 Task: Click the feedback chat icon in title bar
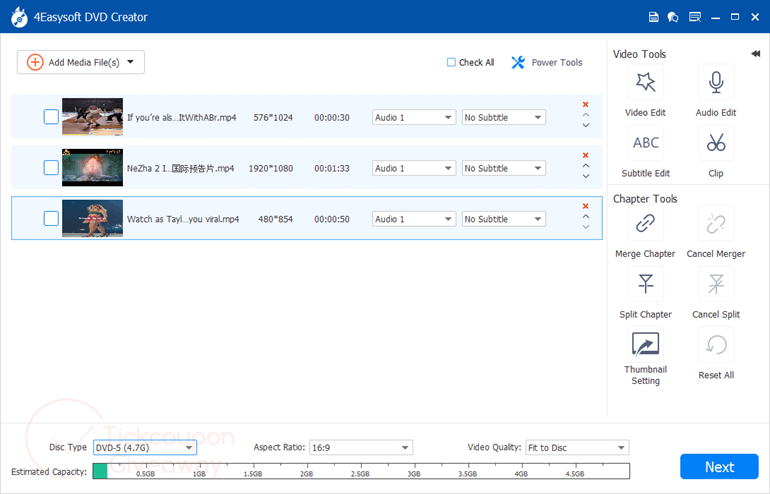(x=673, y=17)
